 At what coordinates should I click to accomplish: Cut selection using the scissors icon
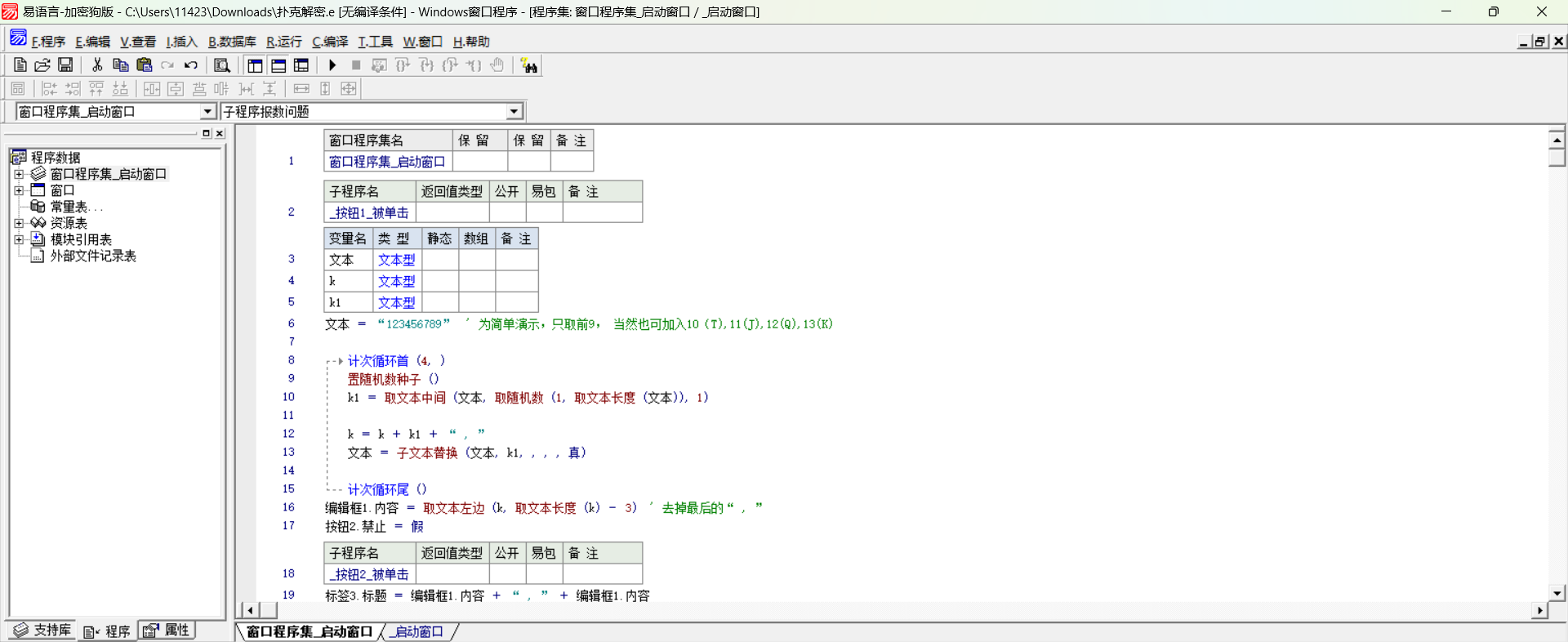[x=97, y=65]
